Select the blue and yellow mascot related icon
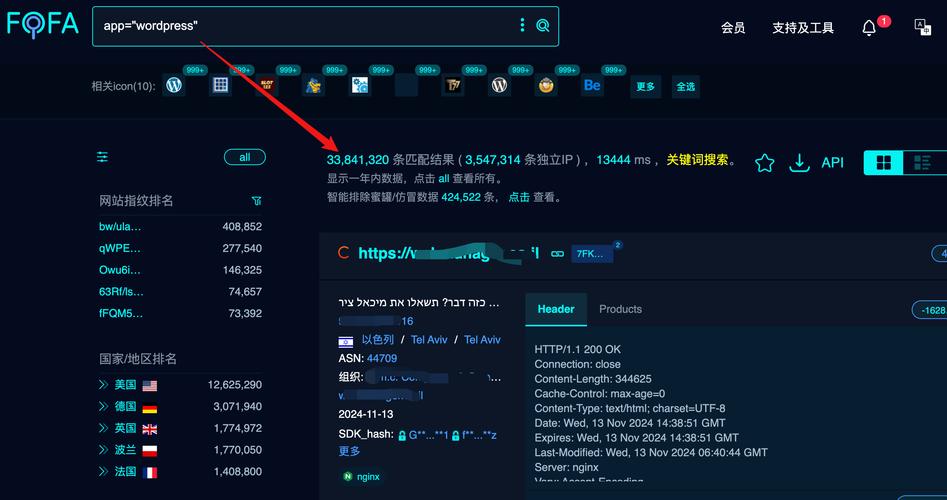Screen dimensions: 947x500 pyautogui.click(x=313, y=86)
